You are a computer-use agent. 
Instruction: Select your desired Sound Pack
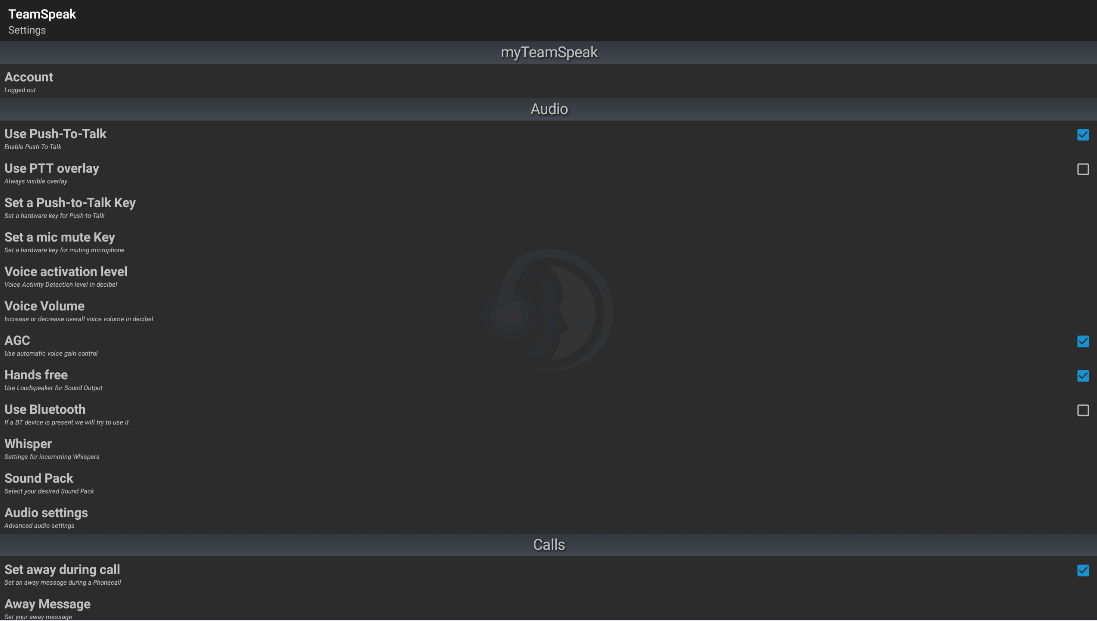[400, 483]
